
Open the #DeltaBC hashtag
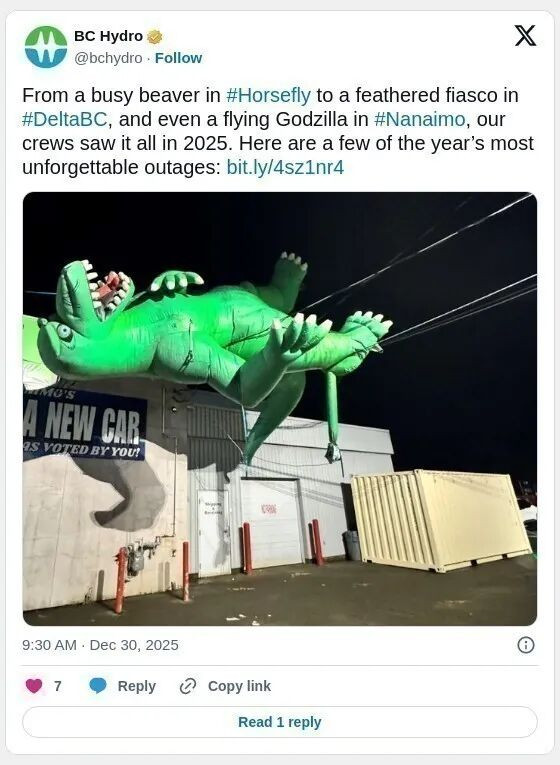[64, 119]
